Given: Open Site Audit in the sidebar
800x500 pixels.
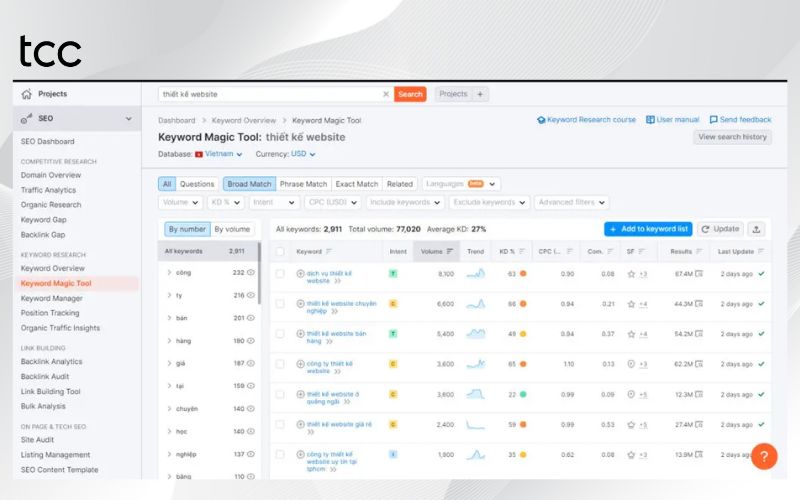Looking at the screenshot, I should click(x=37, y=440).
